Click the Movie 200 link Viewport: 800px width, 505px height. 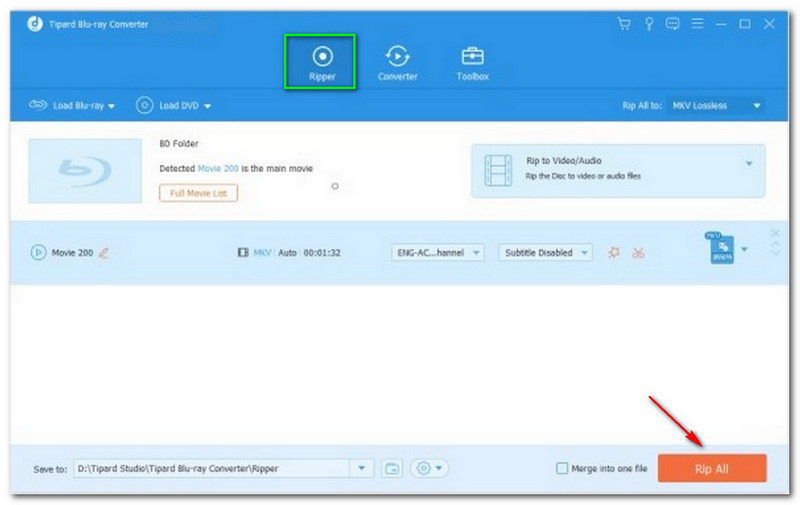[218, 168]
